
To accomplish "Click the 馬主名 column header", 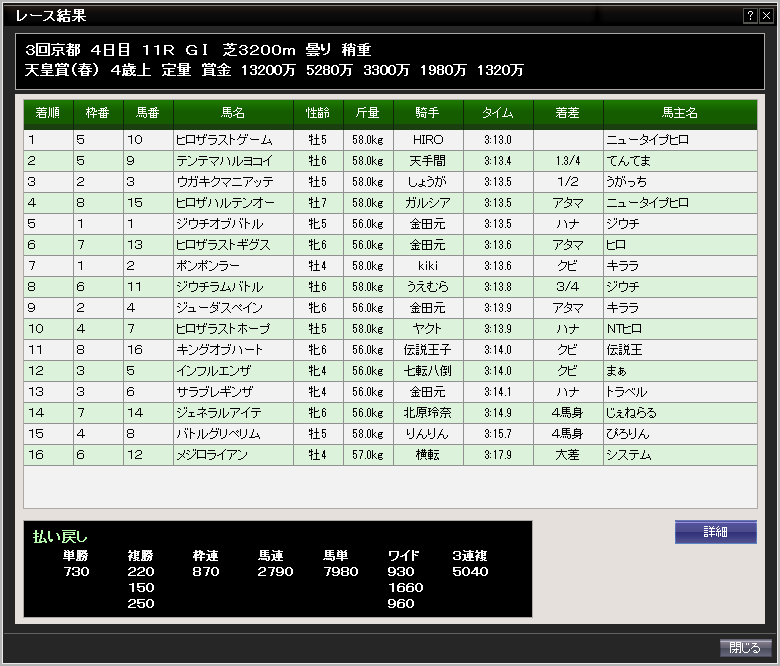I will point(680,113).
